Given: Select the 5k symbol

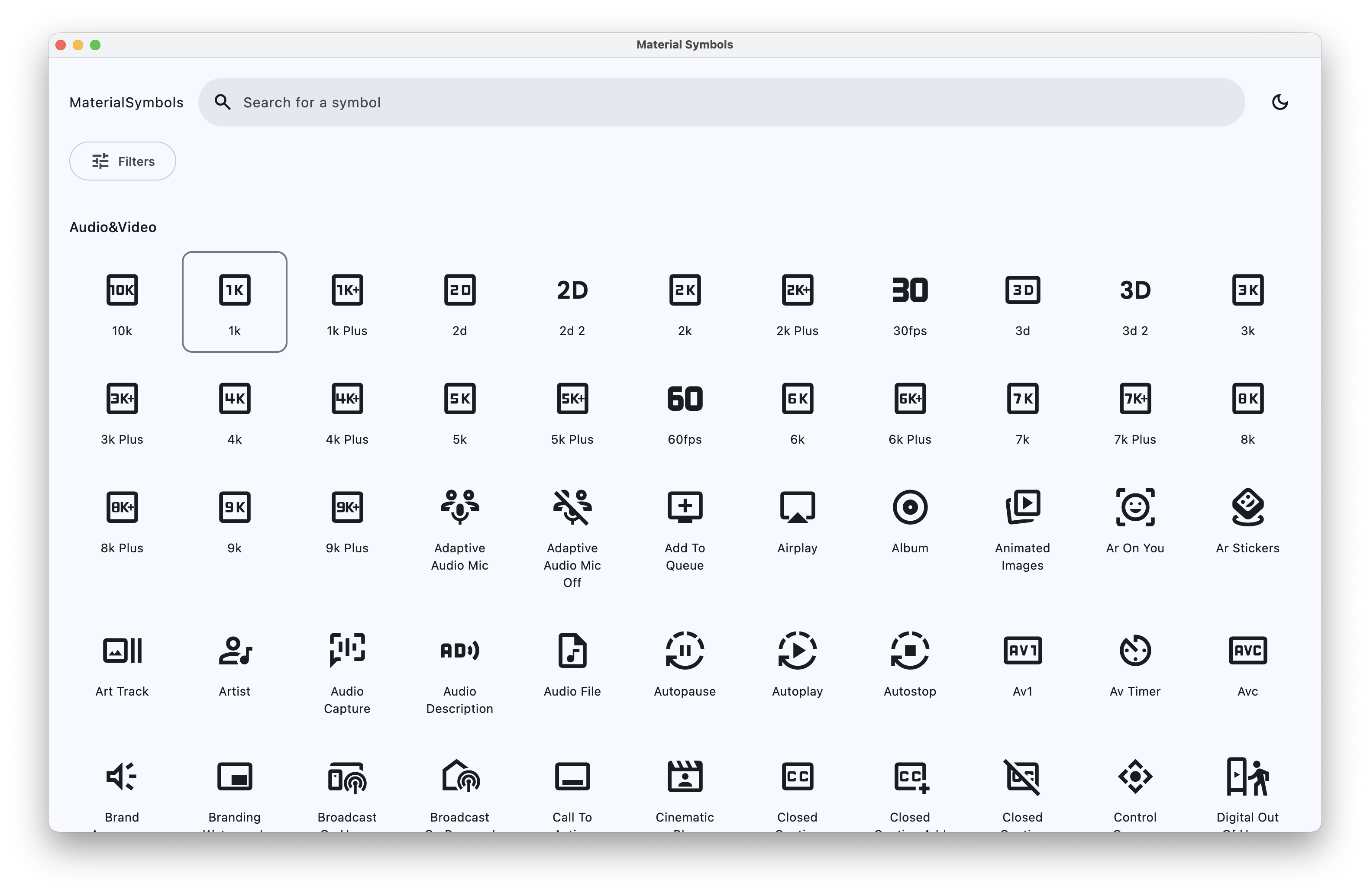Looking at the screenshot, I should tap(459, 398).
